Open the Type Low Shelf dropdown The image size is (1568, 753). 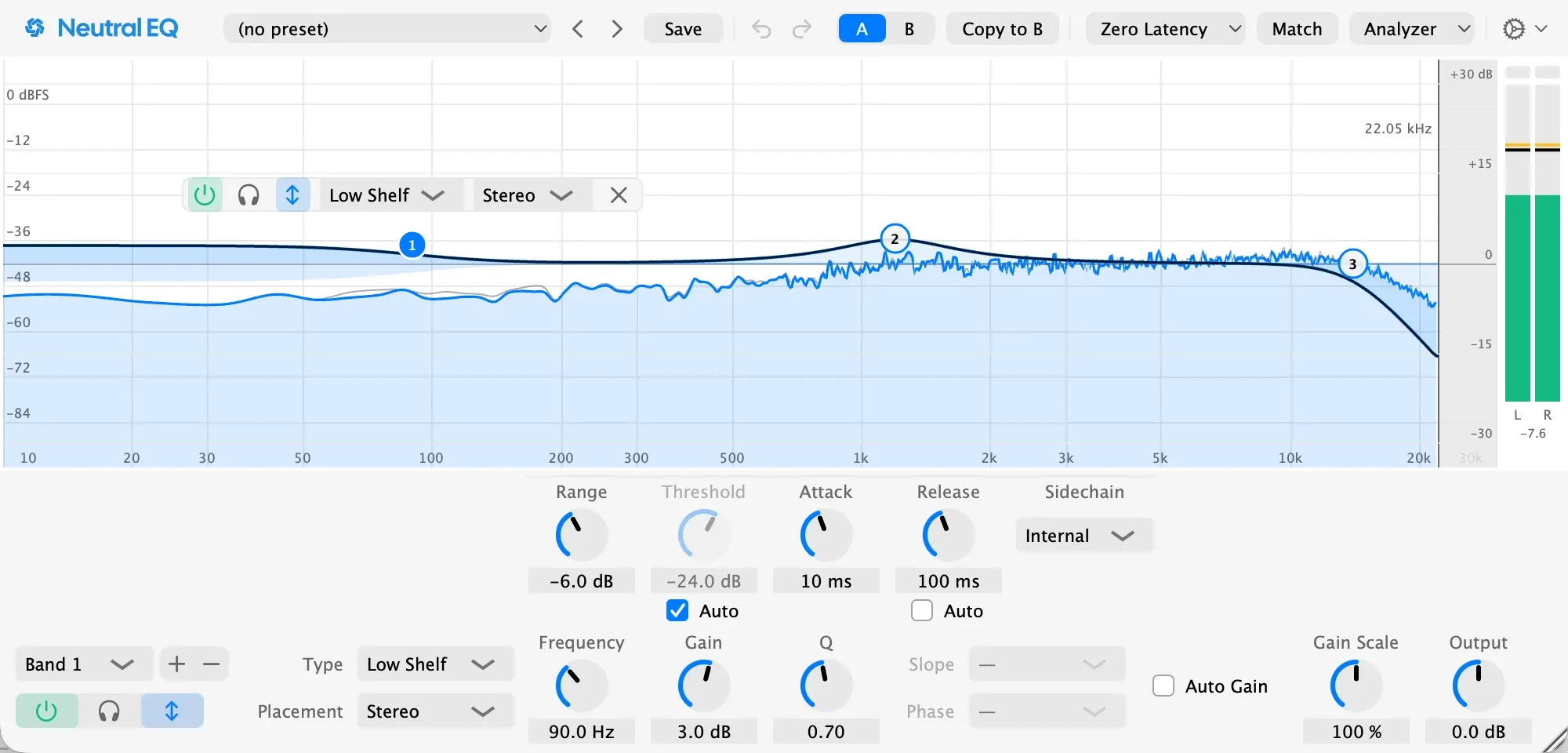click(x=435, y=664)
